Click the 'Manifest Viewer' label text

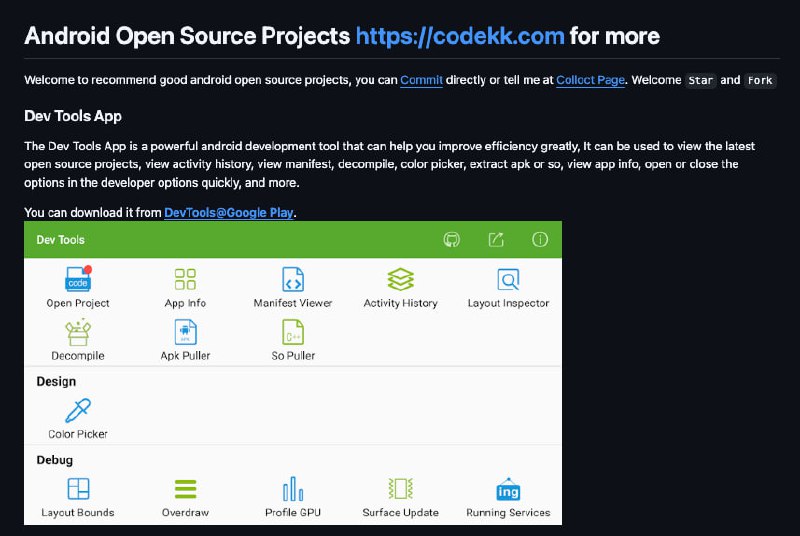[293, 303]
